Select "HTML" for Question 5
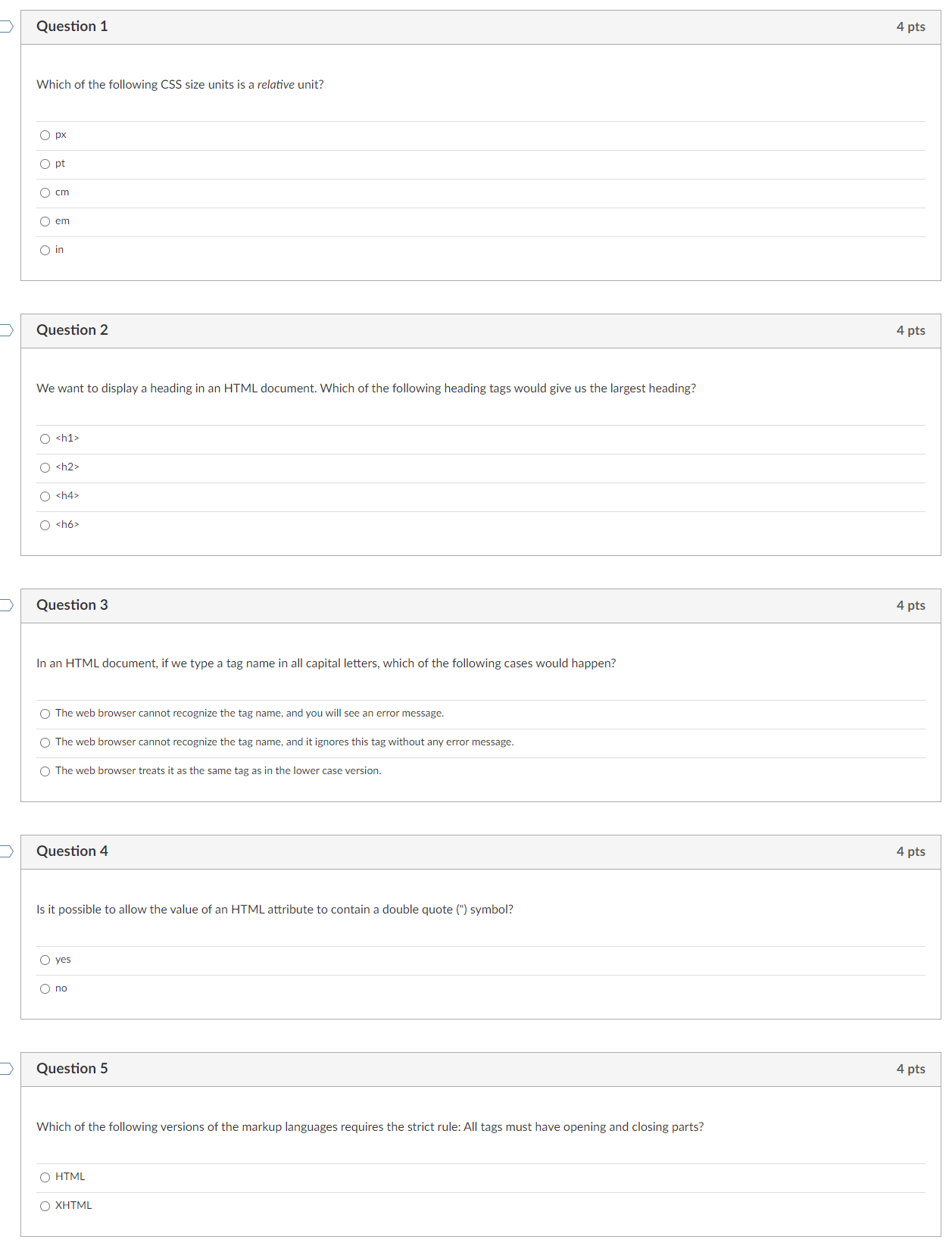The width and height of the screenshot is (952, 1246). tap(45, 1176)
